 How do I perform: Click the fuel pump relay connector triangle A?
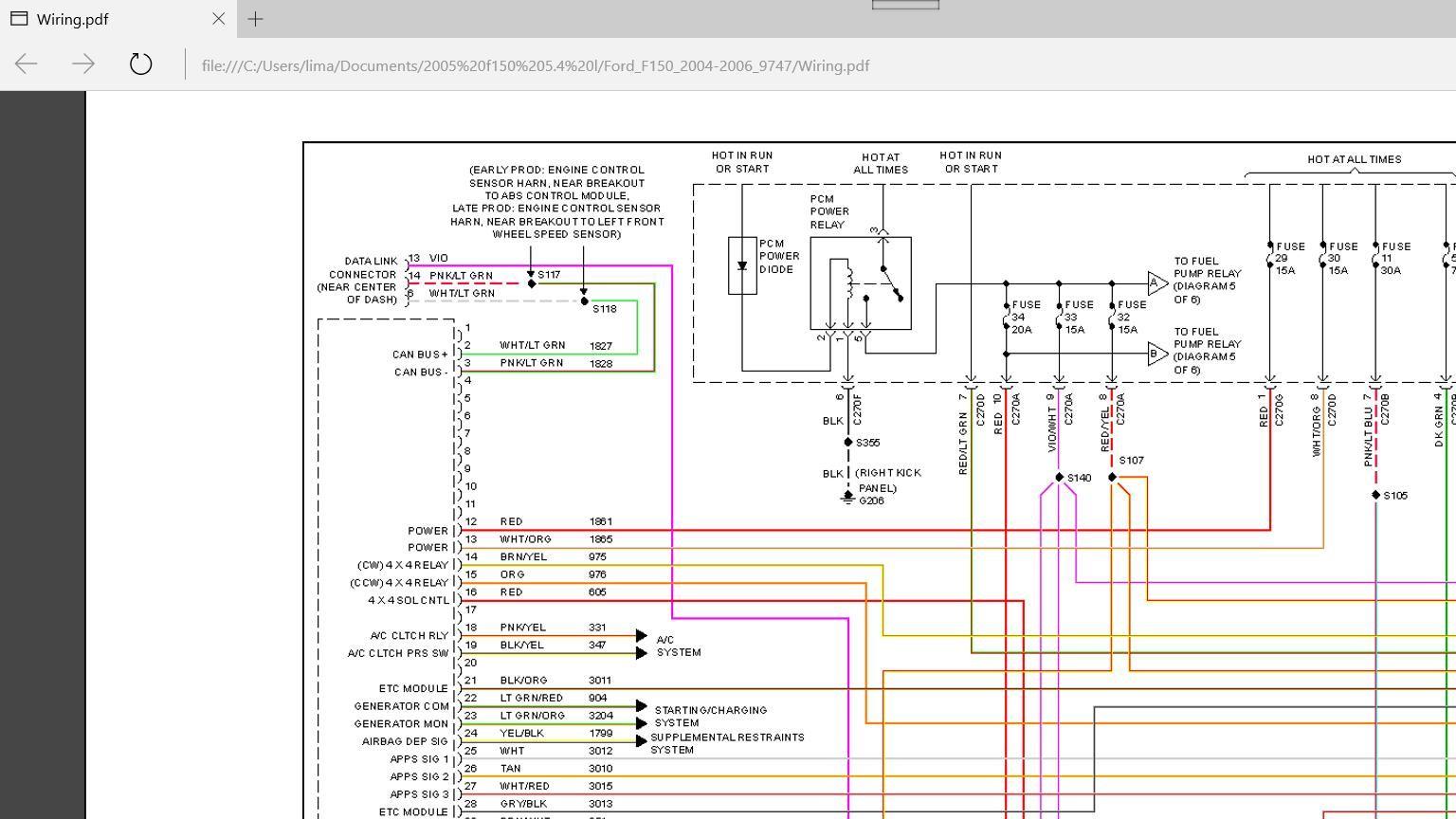point(1152,282)
